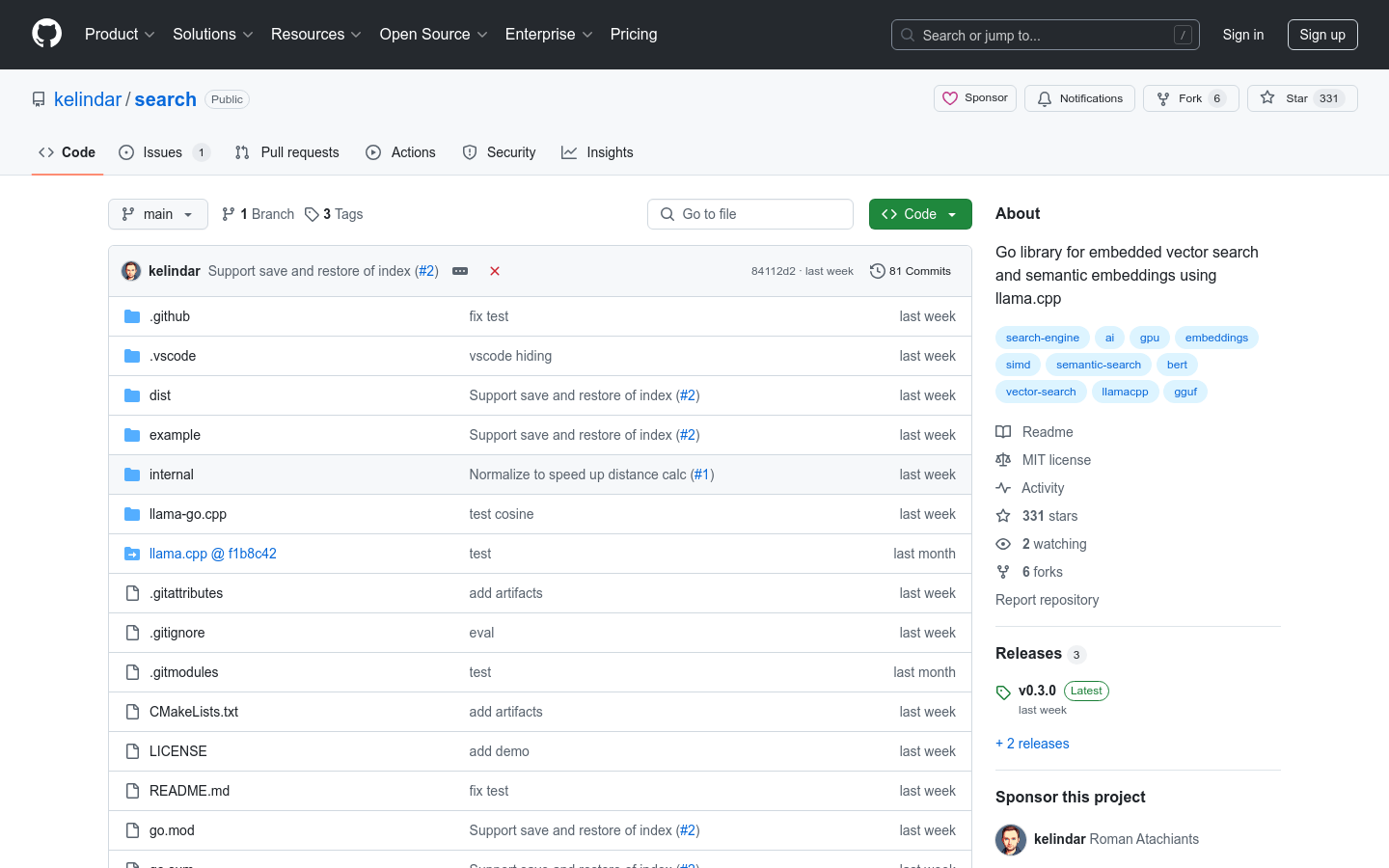Expand the Resources menu

click(316, 35)
